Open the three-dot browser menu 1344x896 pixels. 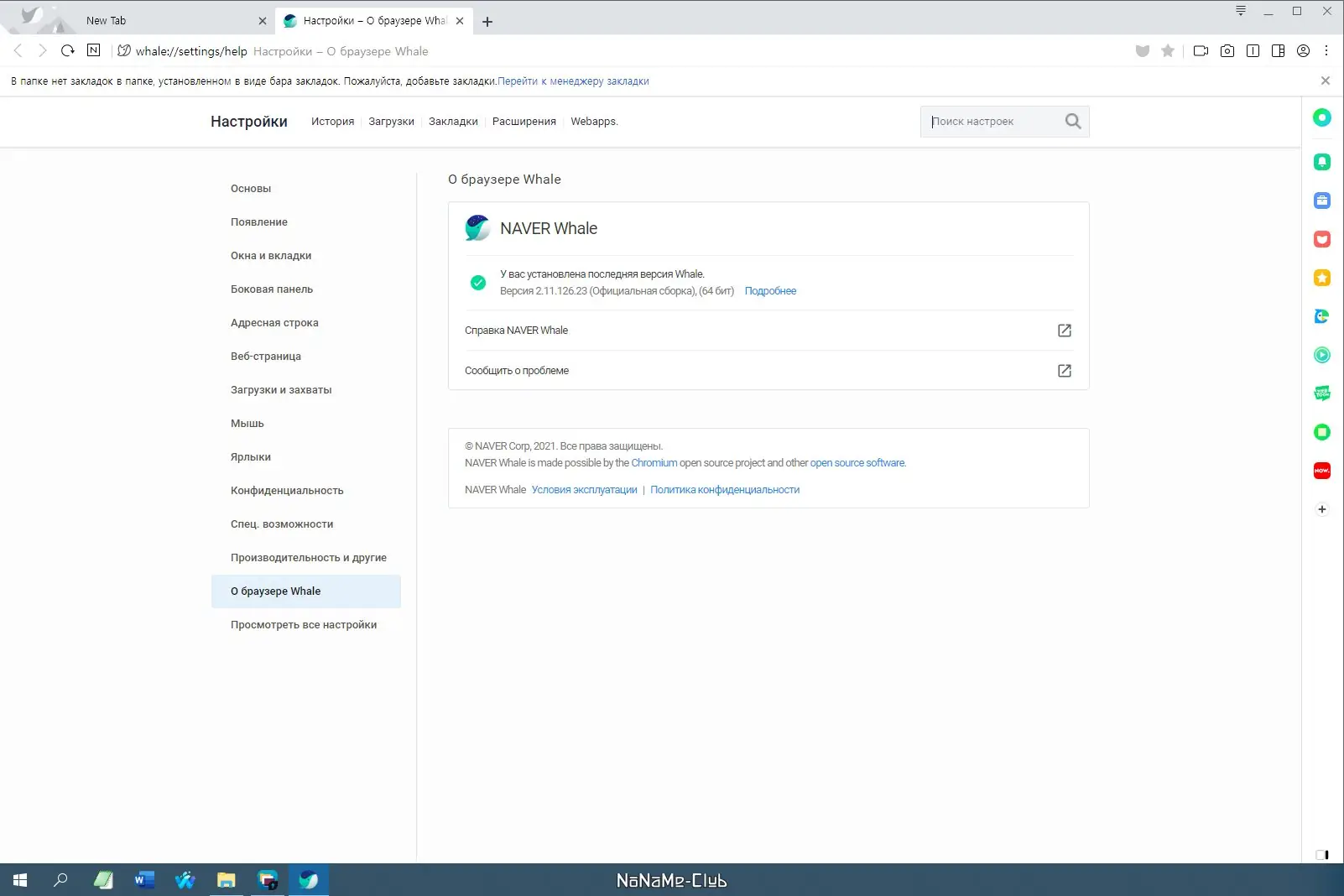pos(1326,51)
